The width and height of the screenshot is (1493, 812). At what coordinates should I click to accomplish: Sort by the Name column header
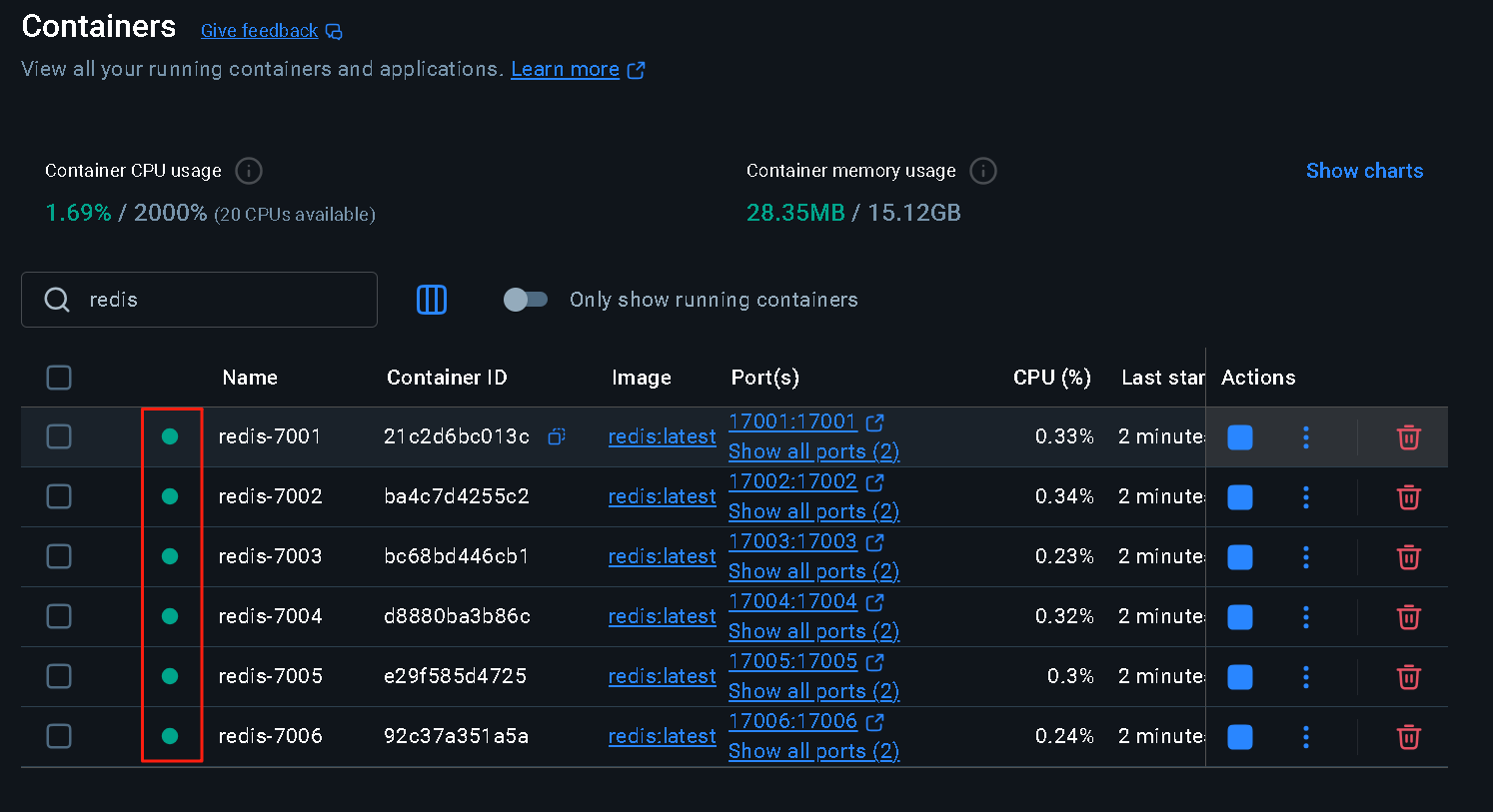point(250,378)
